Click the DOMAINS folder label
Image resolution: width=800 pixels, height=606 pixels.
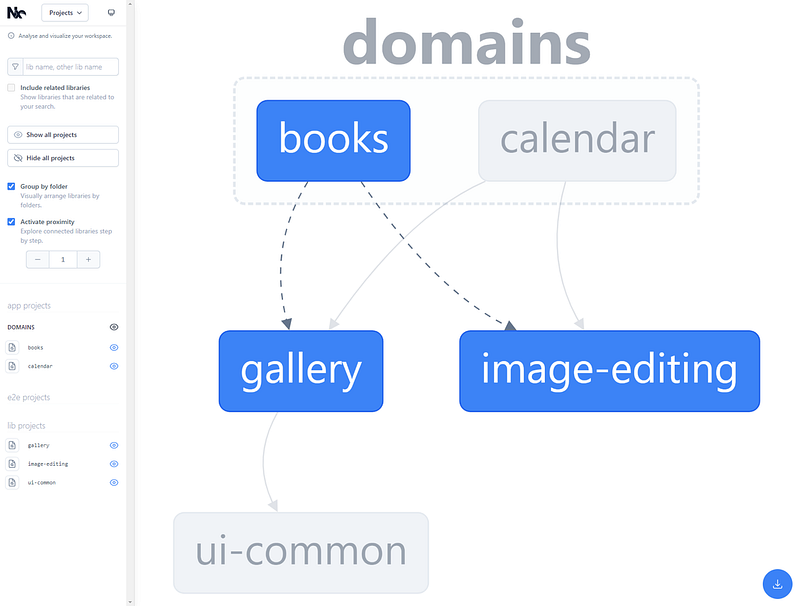pos(21,327)
